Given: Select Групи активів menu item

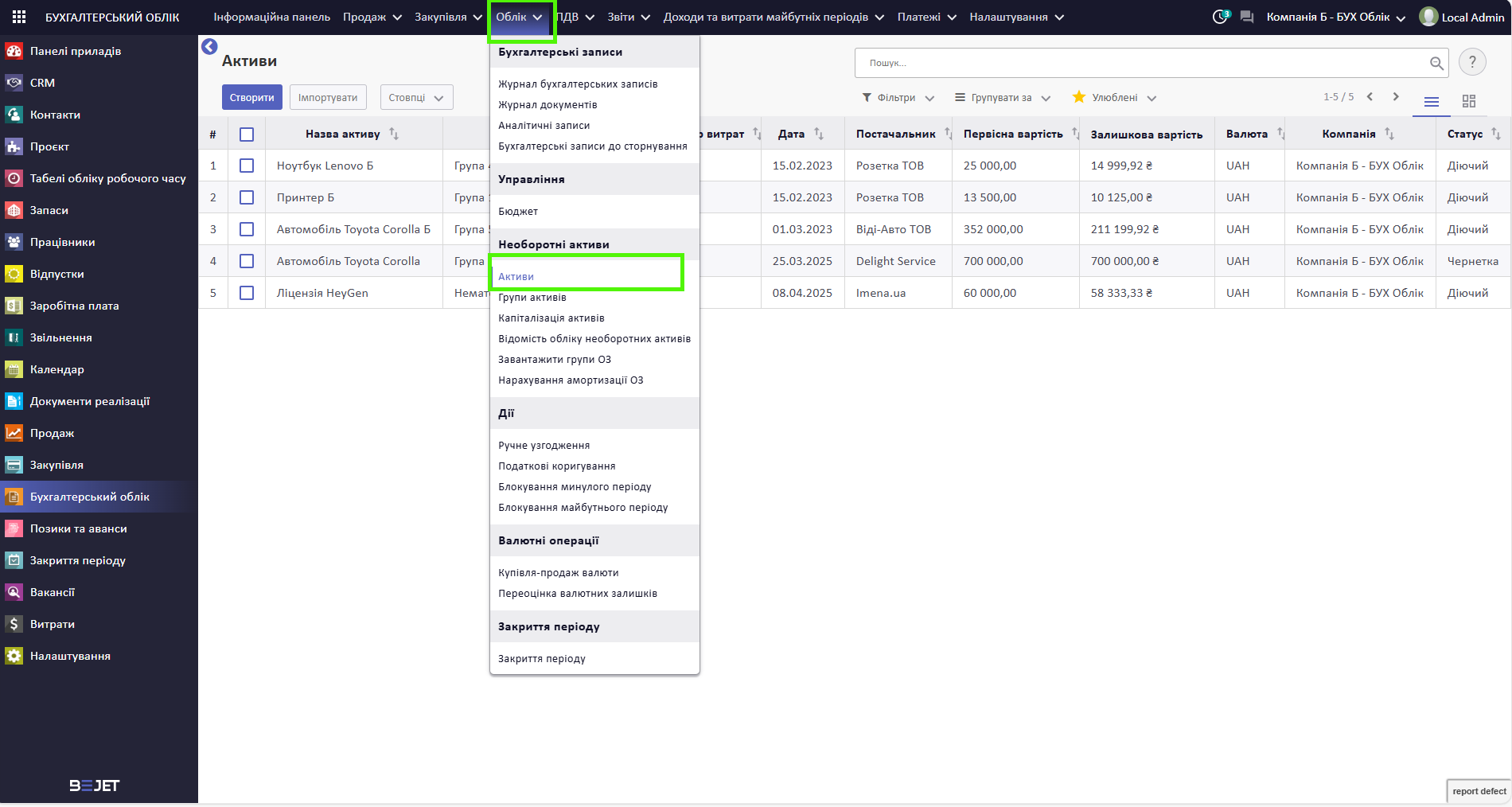Looking at the screenshot, I should click(x=532, y=297).
